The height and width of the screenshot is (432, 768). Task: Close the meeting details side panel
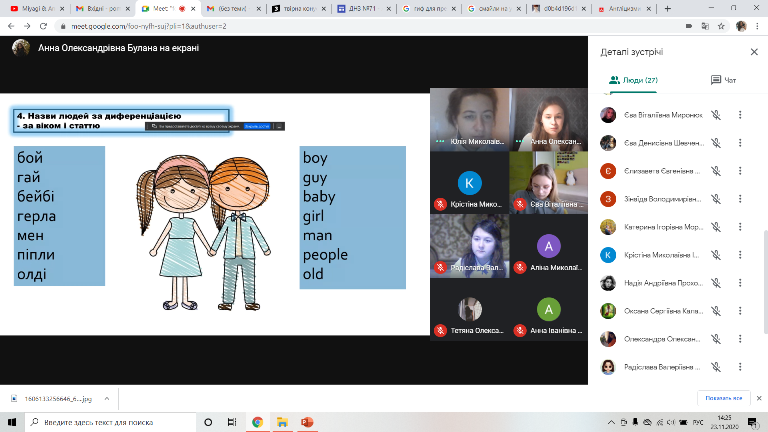pos(754,52)
